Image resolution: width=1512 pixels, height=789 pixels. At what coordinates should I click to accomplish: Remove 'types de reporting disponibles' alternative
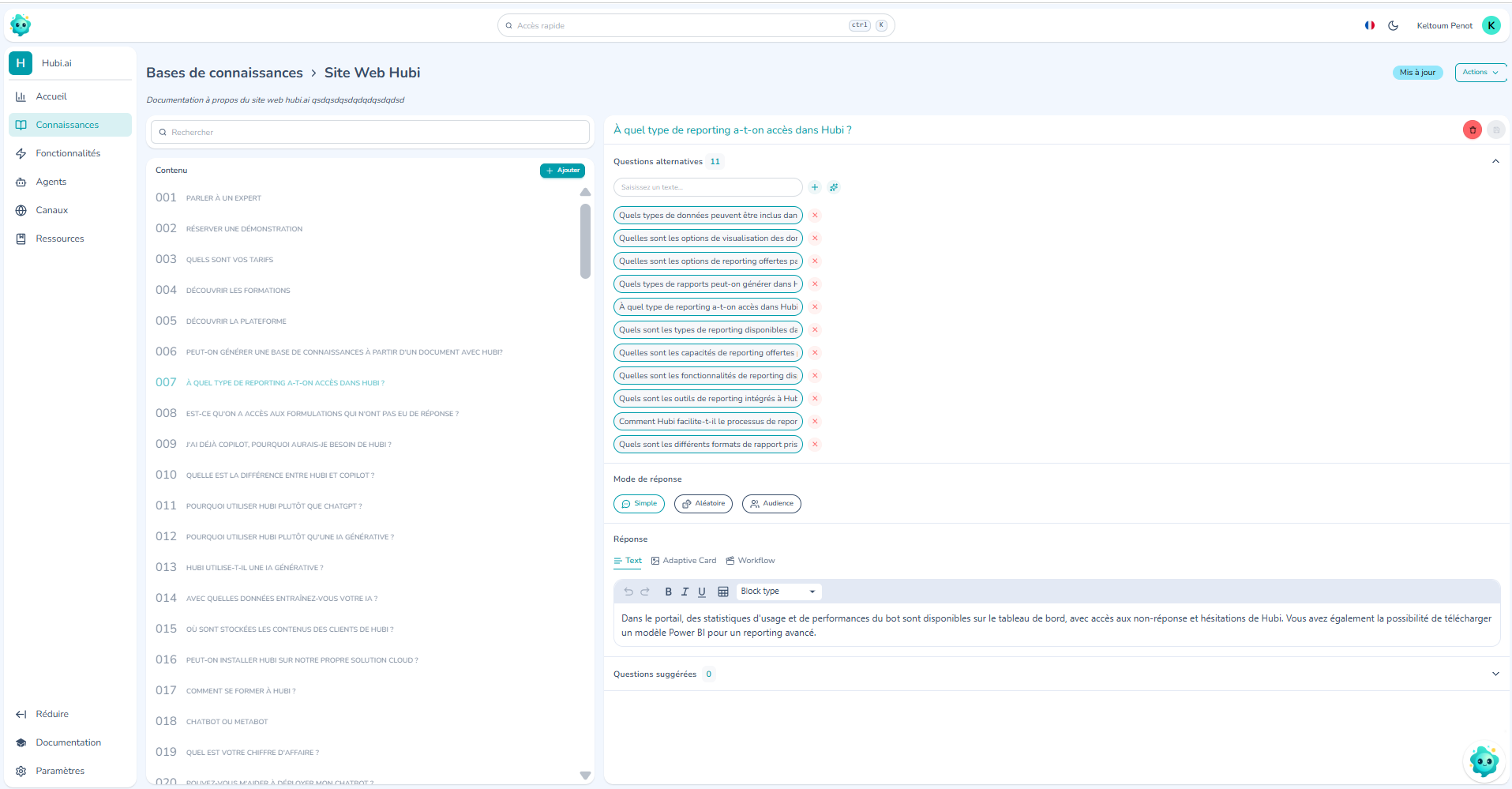[x=815, y=329]
